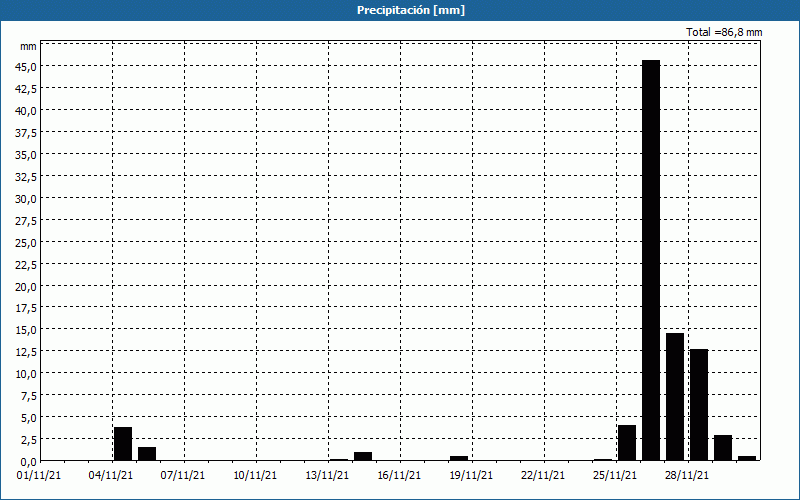The width and height of the screenshot is (800, 500).
Task: Select the 5,0 y-axis value
Action: click(29, 417)
